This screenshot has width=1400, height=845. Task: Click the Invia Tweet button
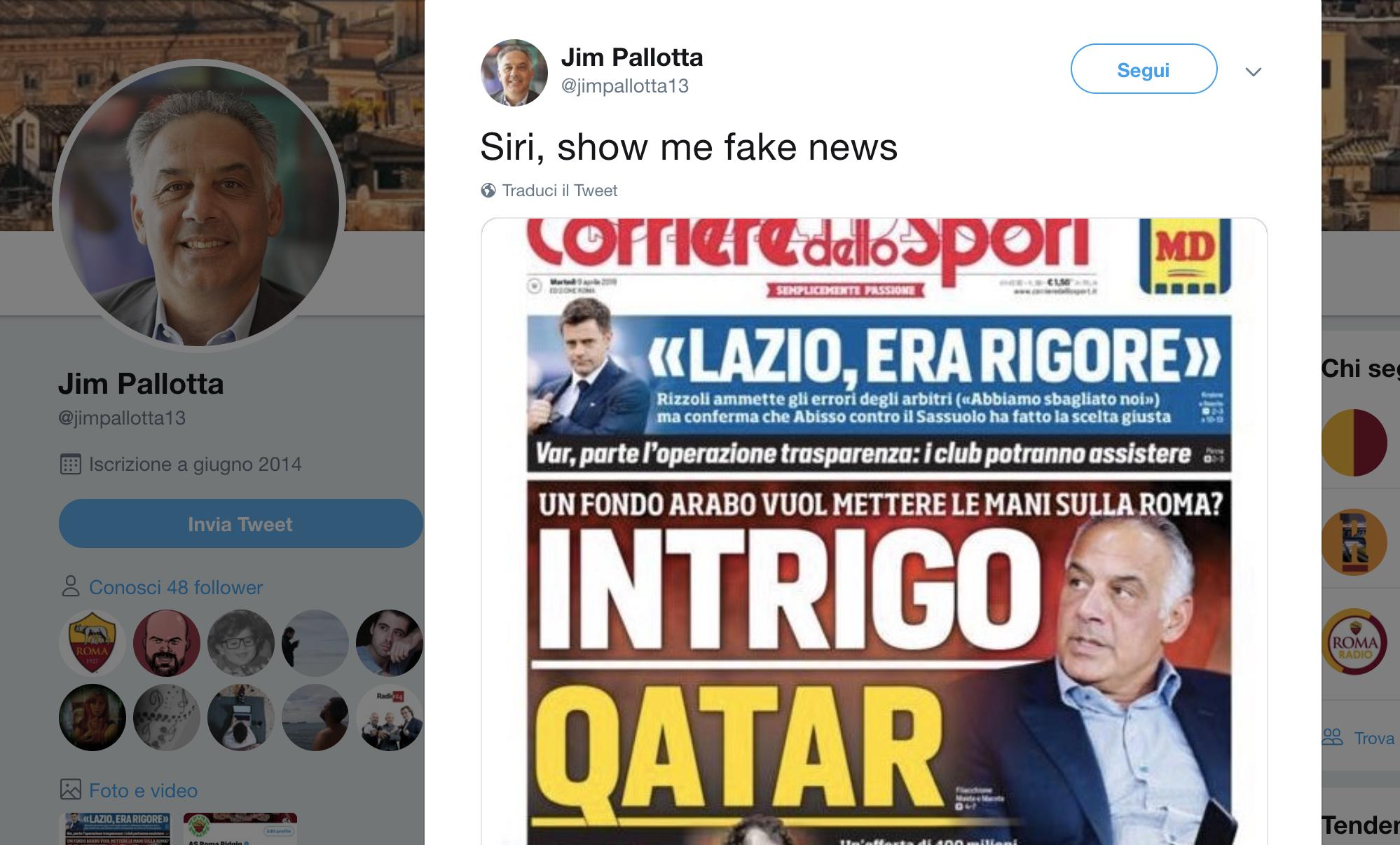click(240, 523)
